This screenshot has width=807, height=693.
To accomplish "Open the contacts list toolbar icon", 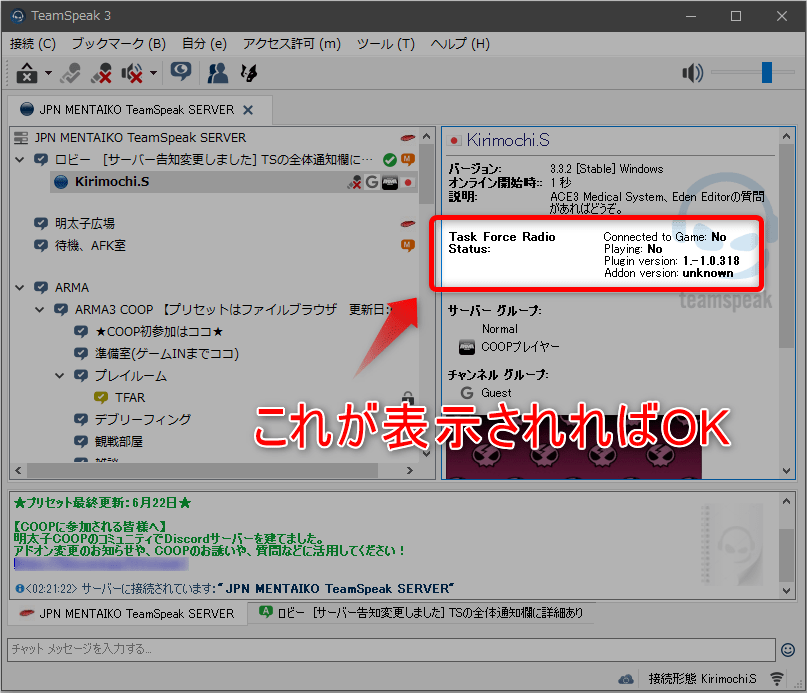I will pyautogui.click(x=218, y=73).
